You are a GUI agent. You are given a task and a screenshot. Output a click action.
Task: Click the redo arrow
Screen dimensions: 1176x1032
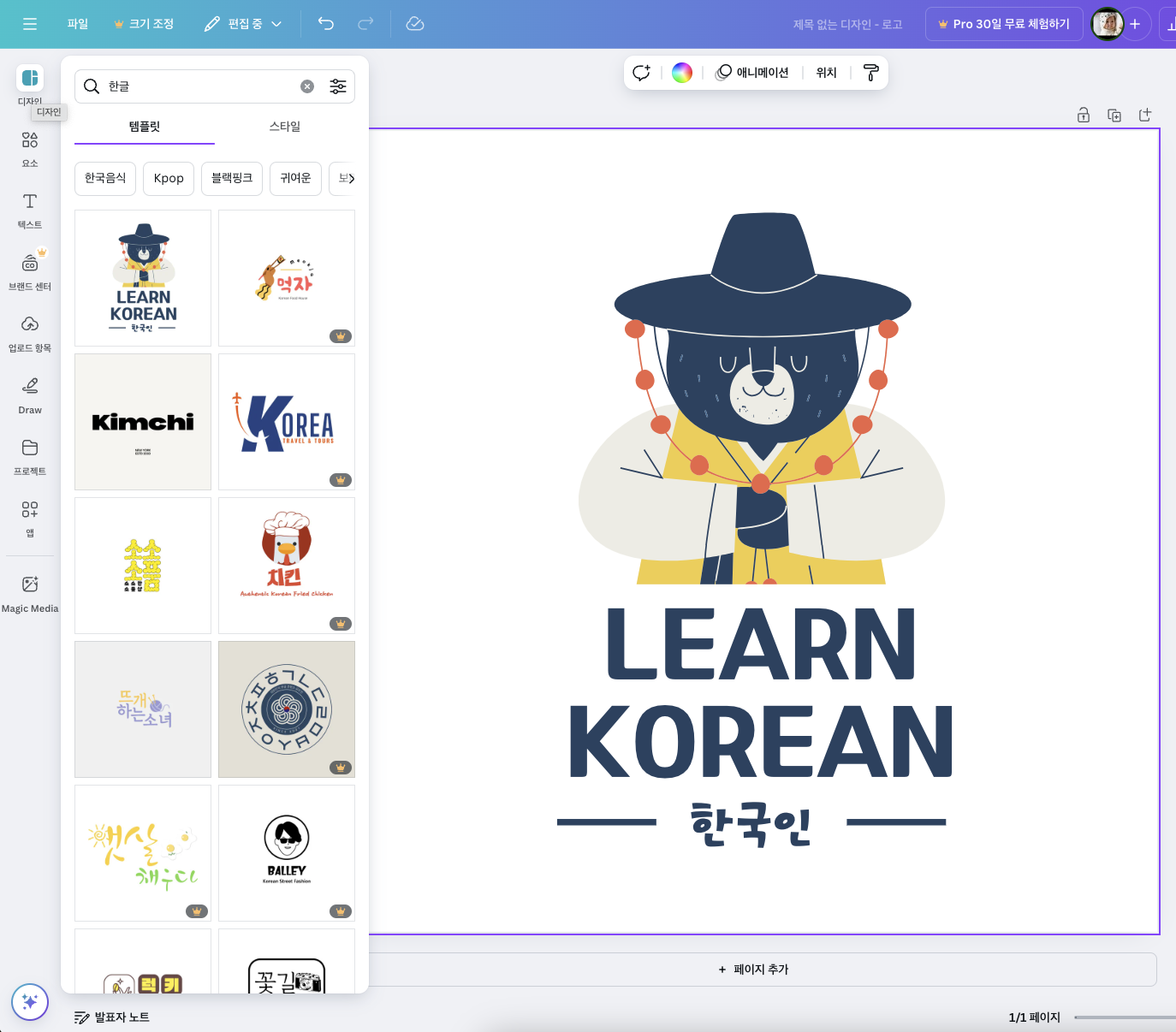click(x=365, y=24)
